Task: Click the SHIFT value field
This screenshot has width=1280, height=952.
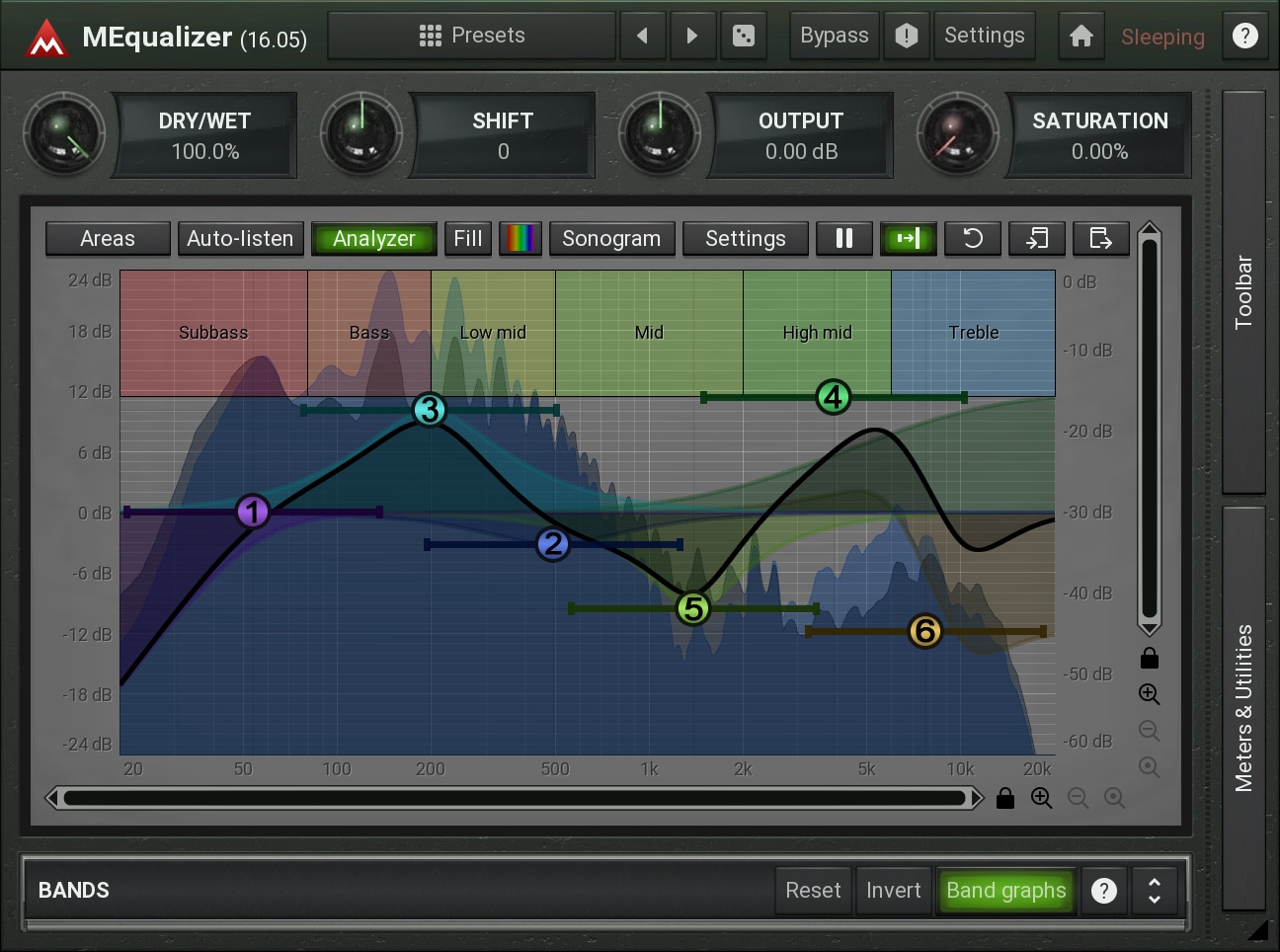Action: click(x=503, y=135)
